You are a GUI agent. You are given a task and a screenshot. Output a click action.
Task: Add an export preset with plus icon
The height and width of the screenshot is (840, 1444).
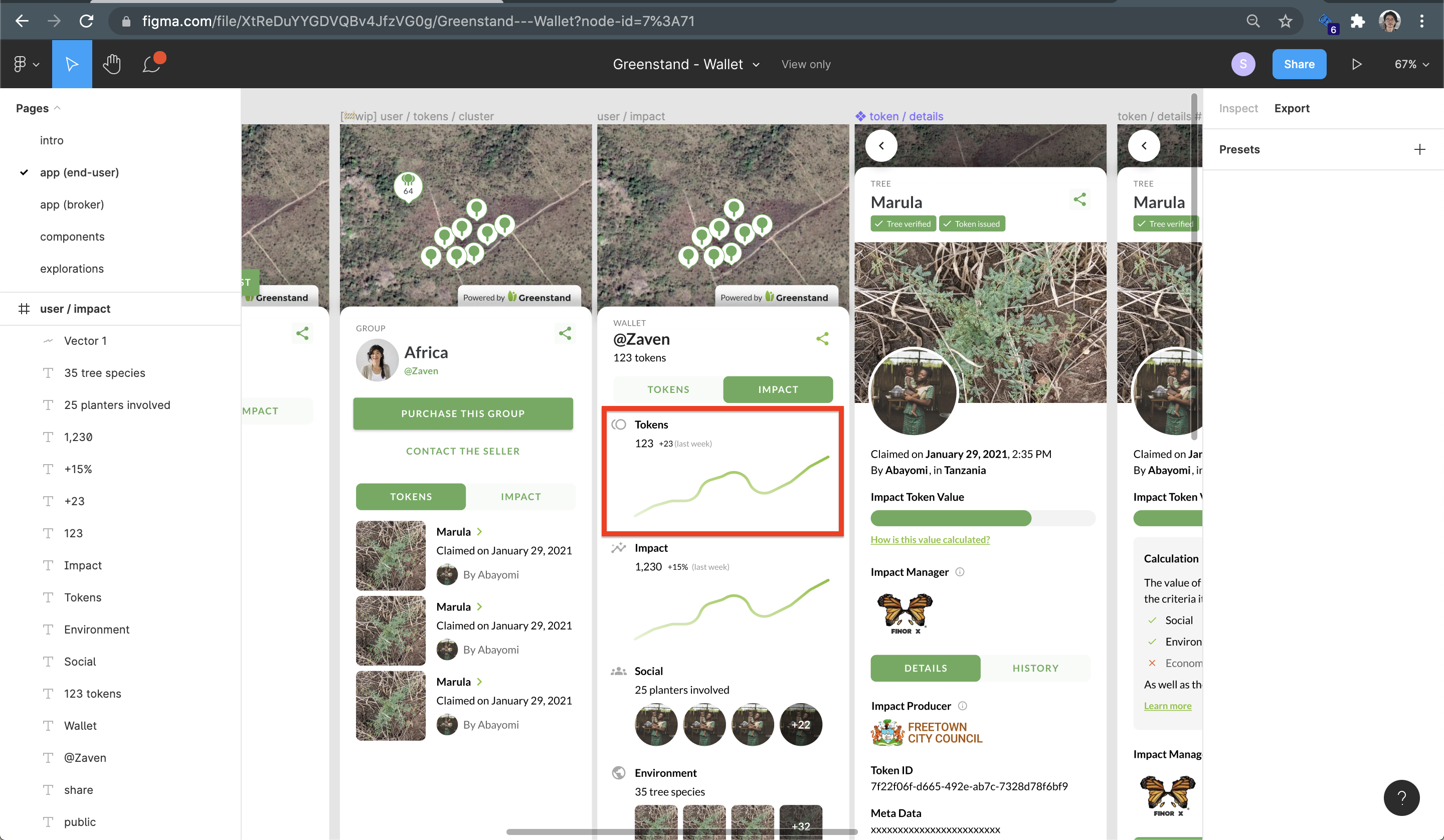1419,149
